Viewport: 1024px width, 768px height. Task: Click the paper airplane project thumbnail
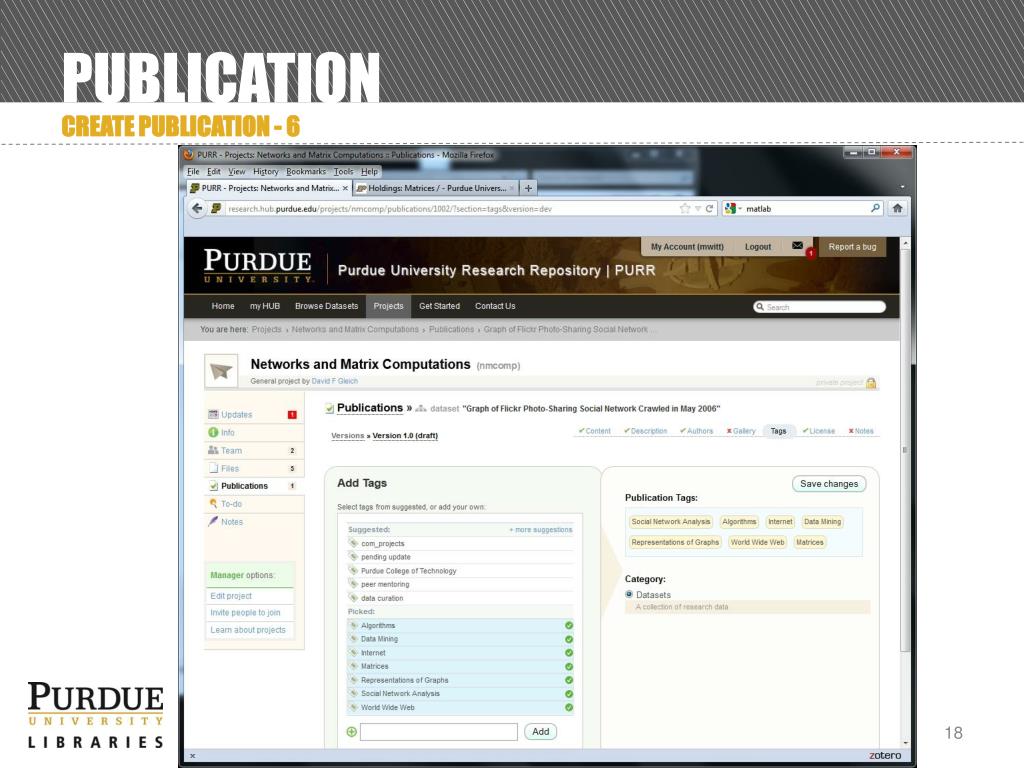221,372
